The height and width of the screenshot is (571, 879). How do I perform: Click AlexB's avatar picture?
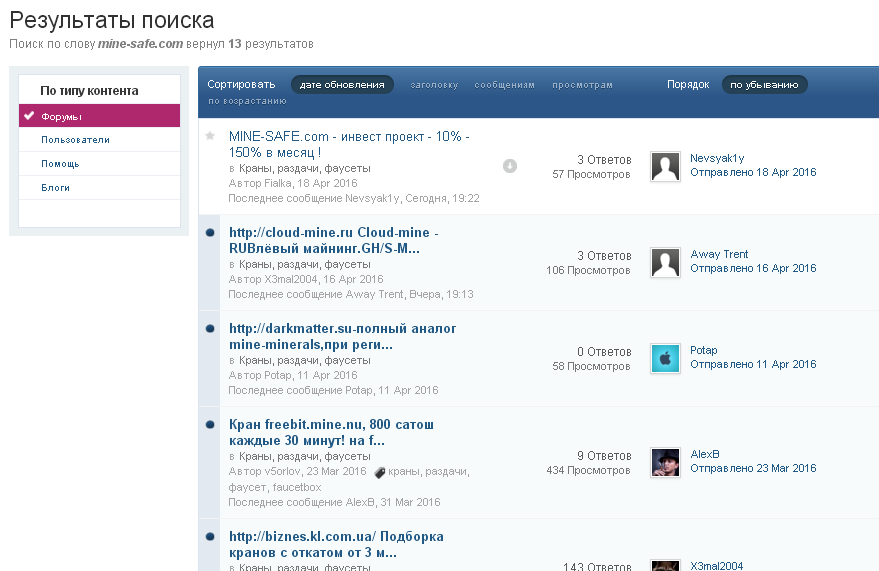point(665,462)
